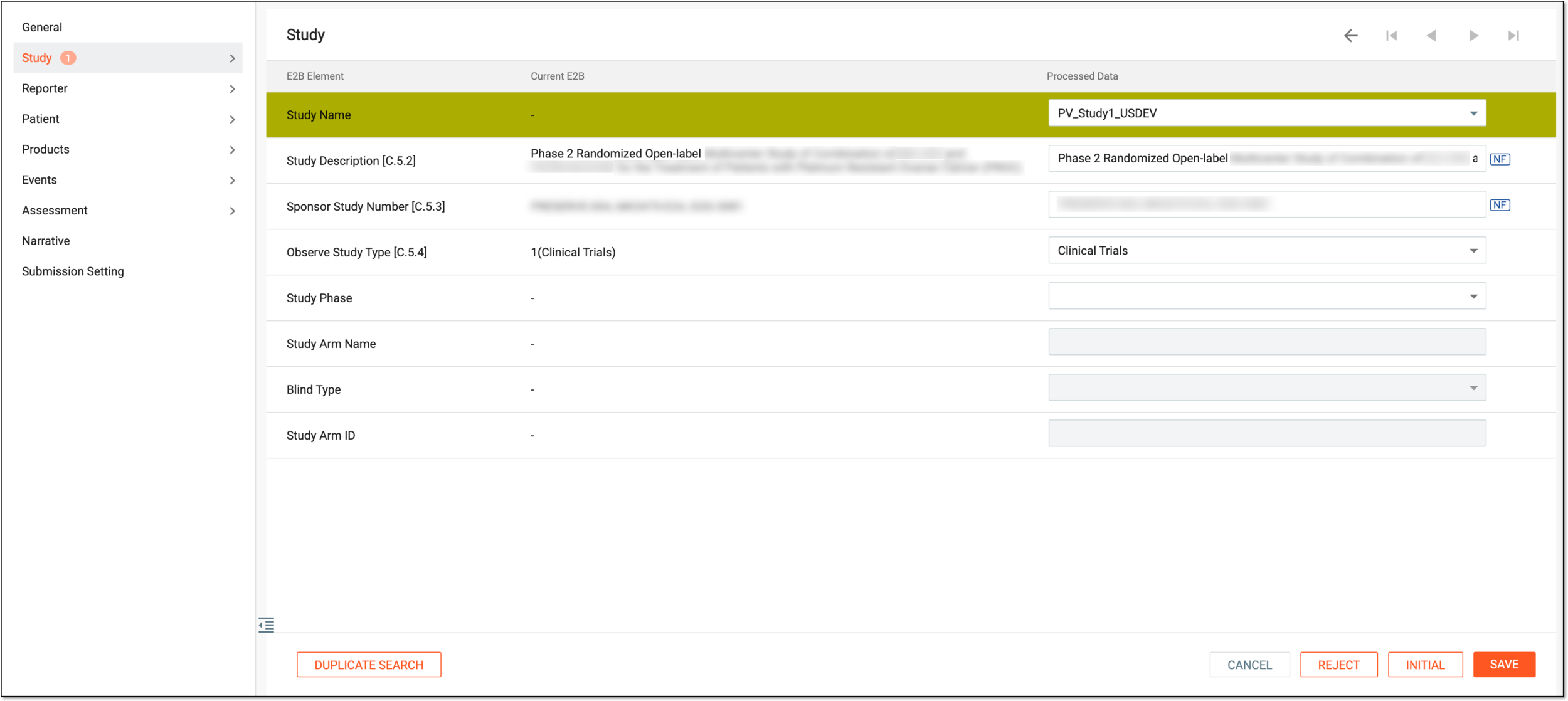This screenshot has width=1568, height=701.
Task: Click the 'Current E2B' column header
Action: (558, 76)
